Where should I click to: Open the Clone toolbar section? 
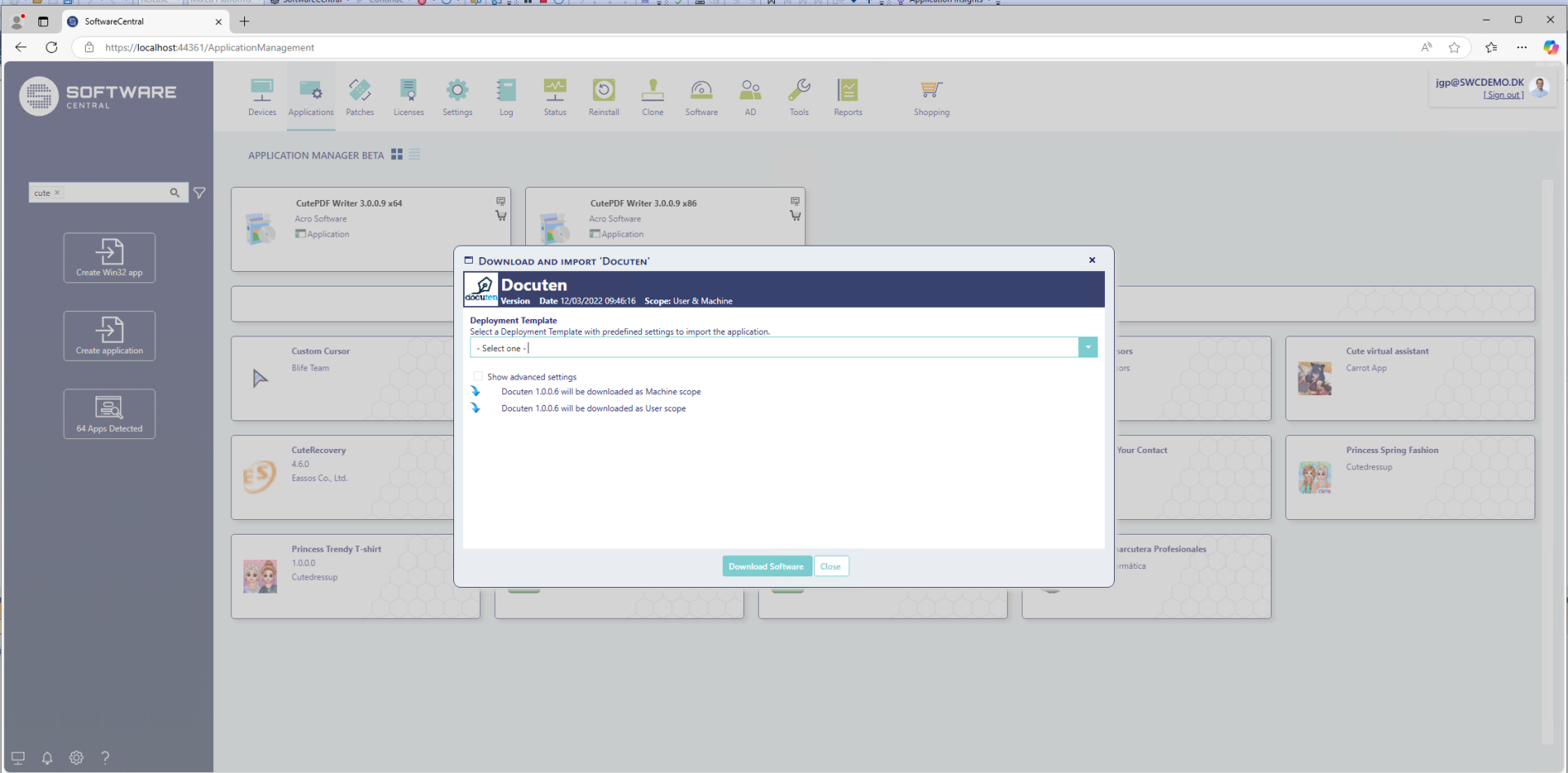tap(653, 97)
